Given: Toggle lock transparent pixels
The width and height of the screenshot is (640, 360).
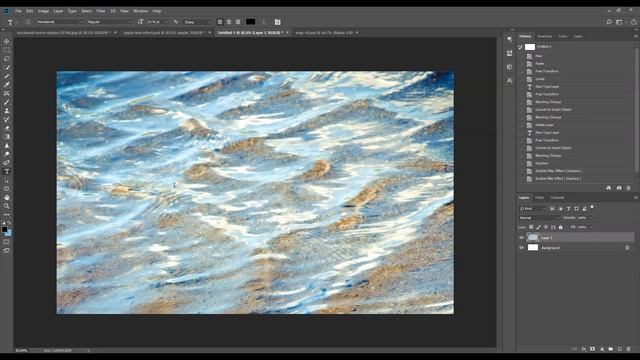Looking at the screenshot, I should [531, 227].
